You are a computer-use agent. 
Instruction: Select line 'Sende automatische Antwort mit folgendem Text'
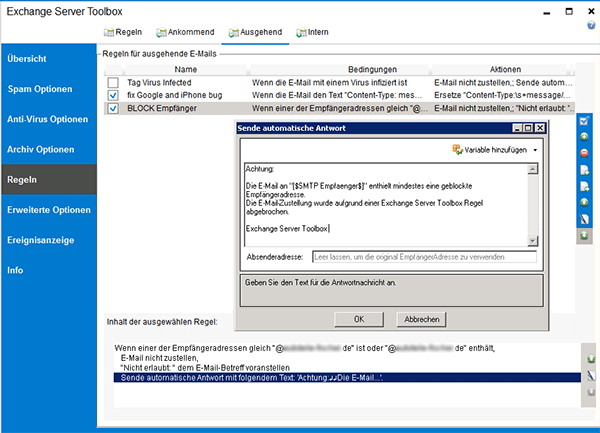pos(347,378)
